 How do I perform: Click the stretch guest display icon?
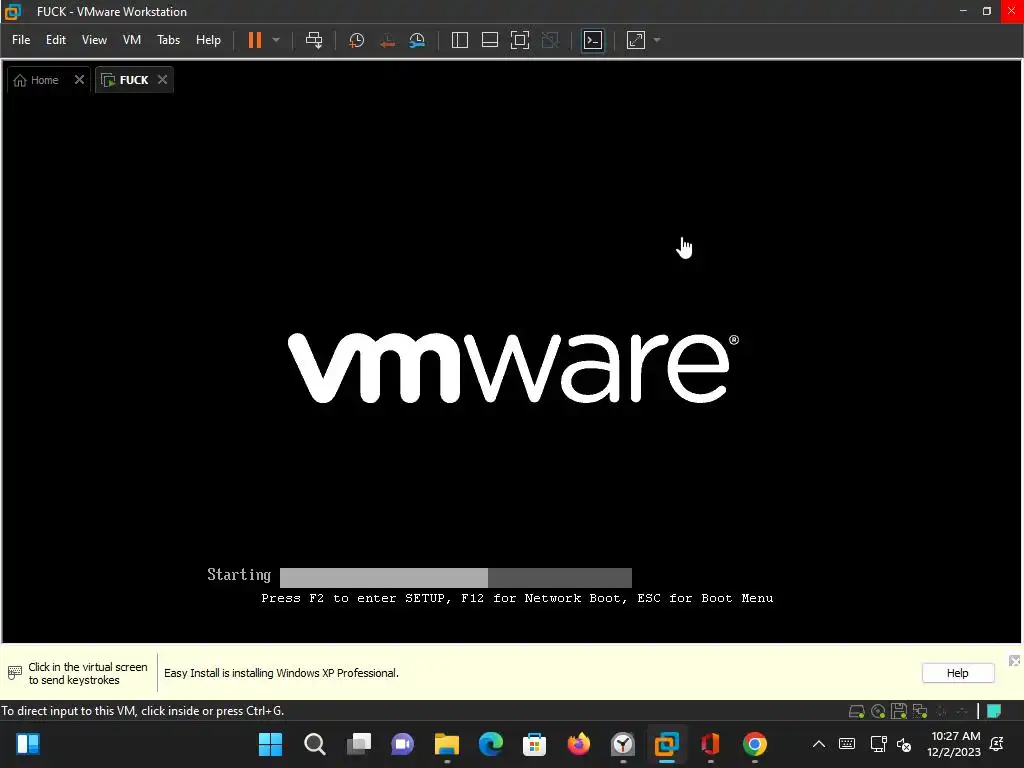(x=636, y=40)
